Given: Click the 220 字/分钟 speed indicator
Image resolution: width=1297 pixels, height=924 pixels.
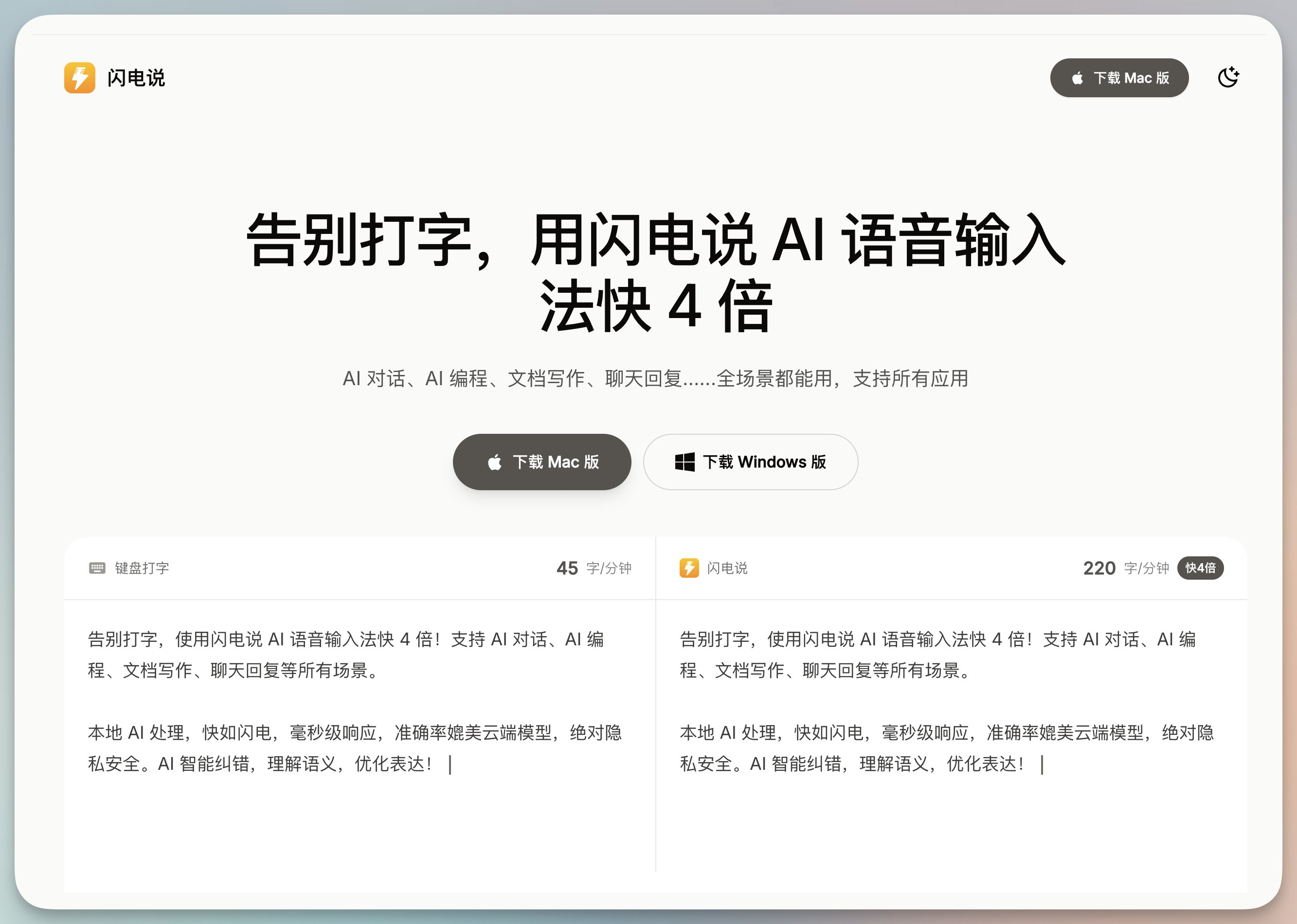Looking at the screenshot, I should click(1125, 568).
